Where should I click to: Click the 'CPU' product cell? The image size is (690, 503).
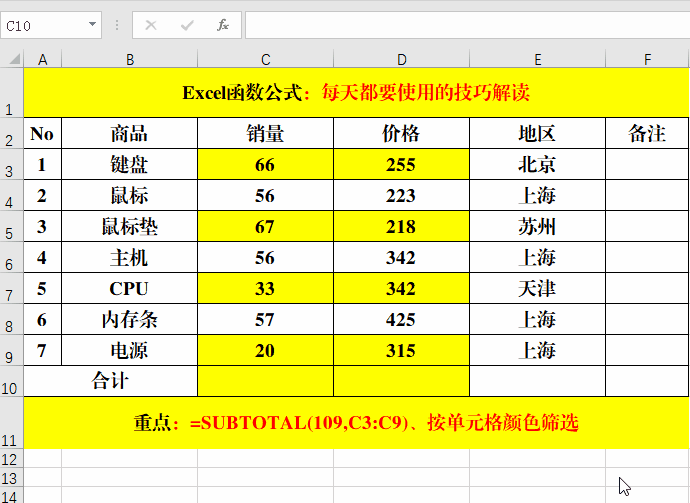point(129,288)
